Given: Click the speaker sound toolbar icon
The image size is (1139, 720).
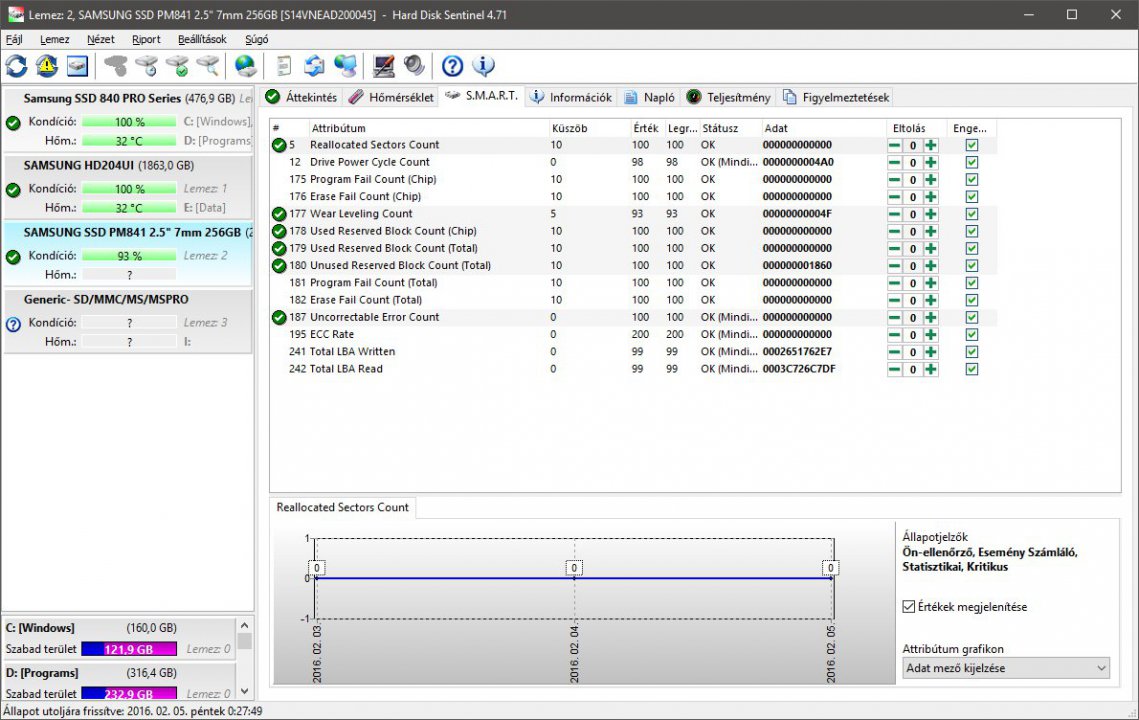Looking at the screenshot, I should [414, 66].
